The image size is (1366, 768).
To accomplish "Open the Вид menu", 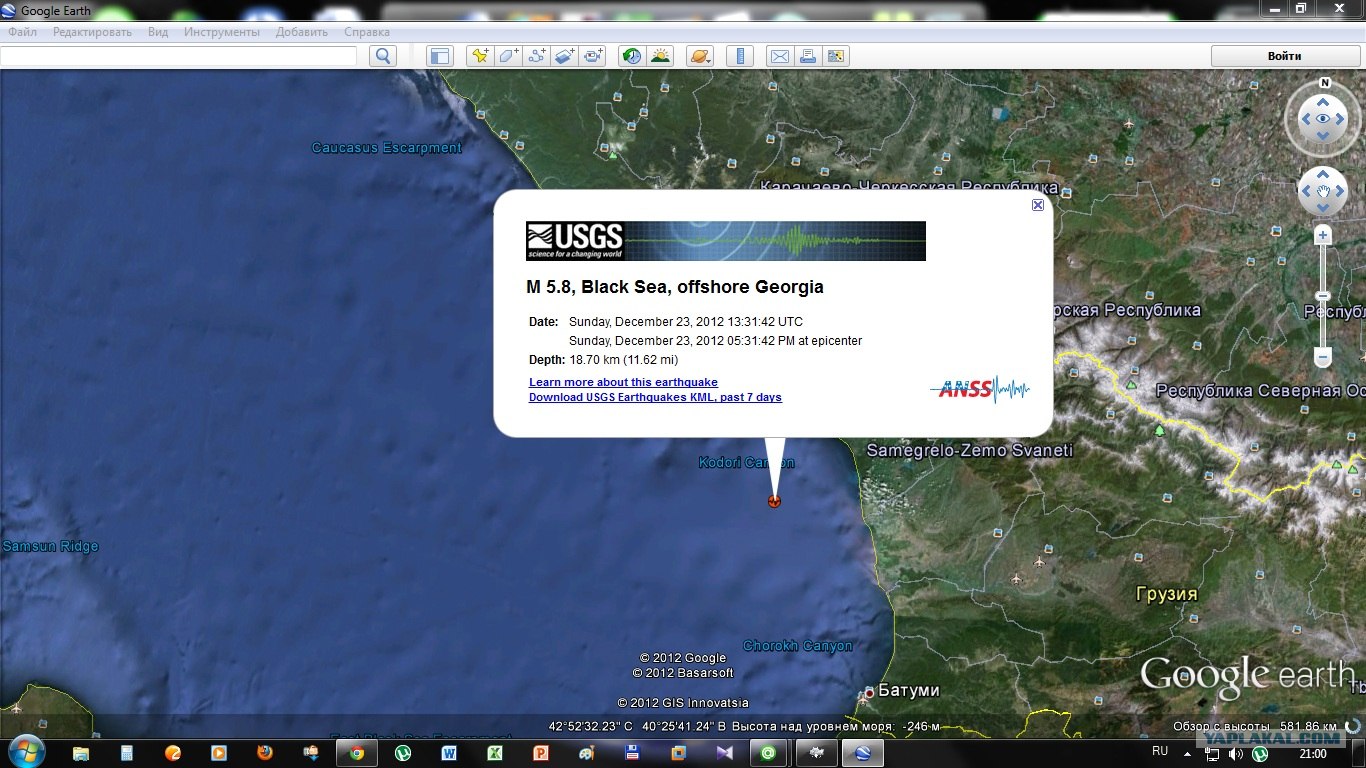I will click(158, 32).
